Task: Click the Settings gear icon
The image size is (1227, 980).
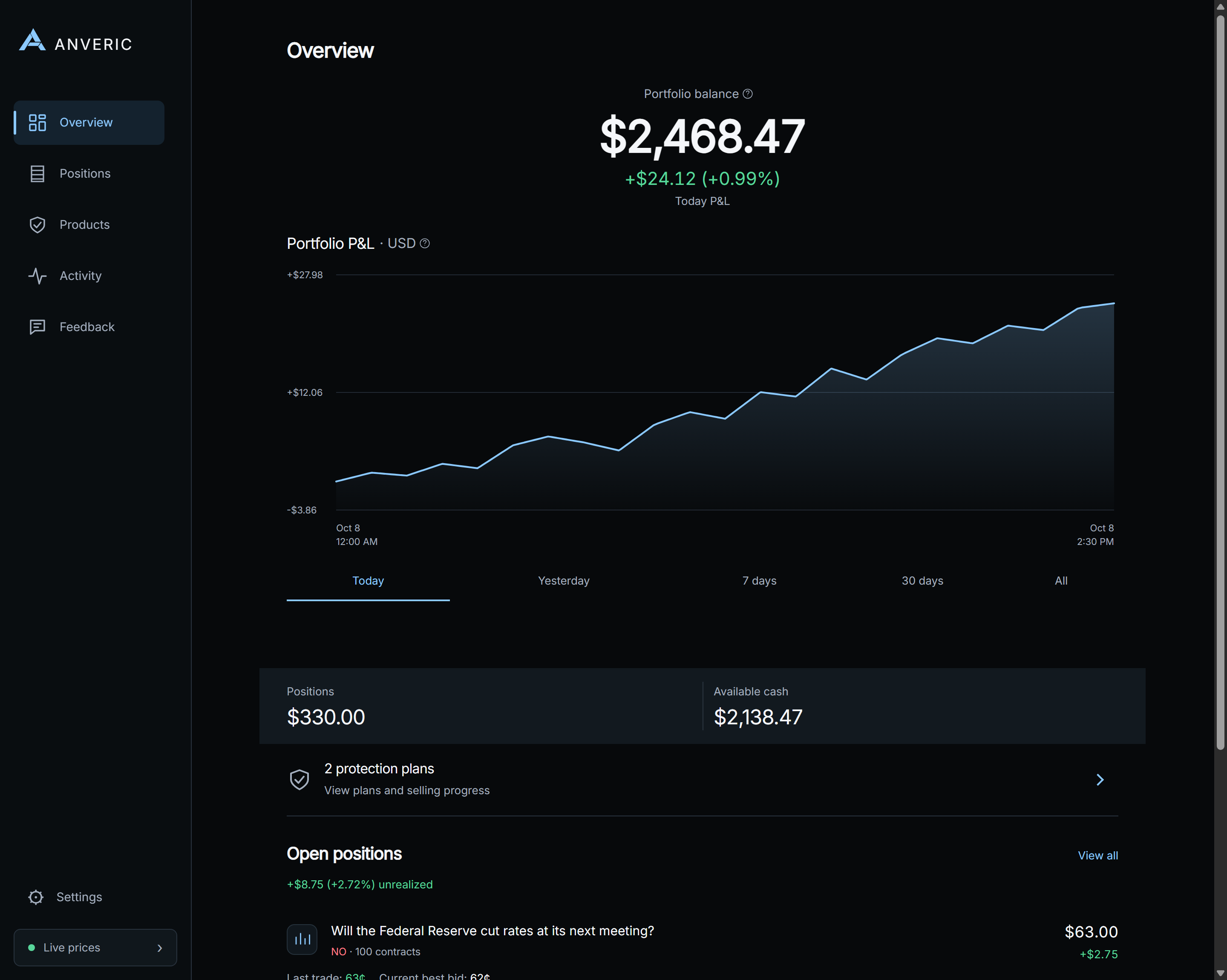Action: pyautogui.click(x=36, y=897)
